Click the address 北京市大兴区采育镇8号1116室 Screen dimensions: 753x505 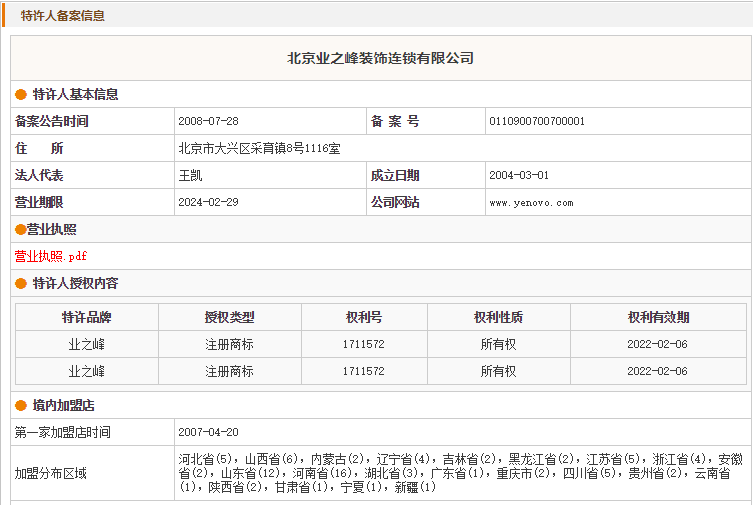pos(259,149)
